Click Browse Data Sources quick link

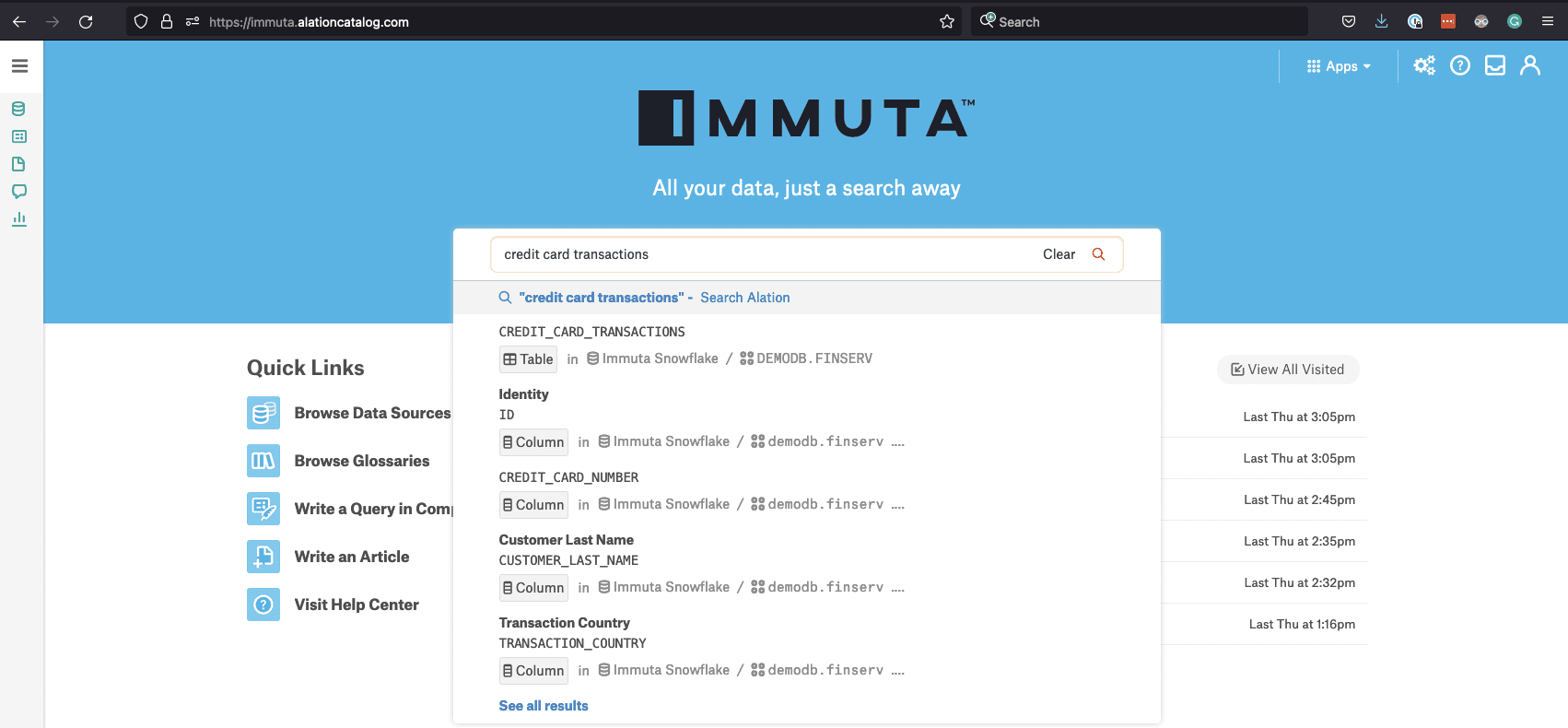coord(372,413)
